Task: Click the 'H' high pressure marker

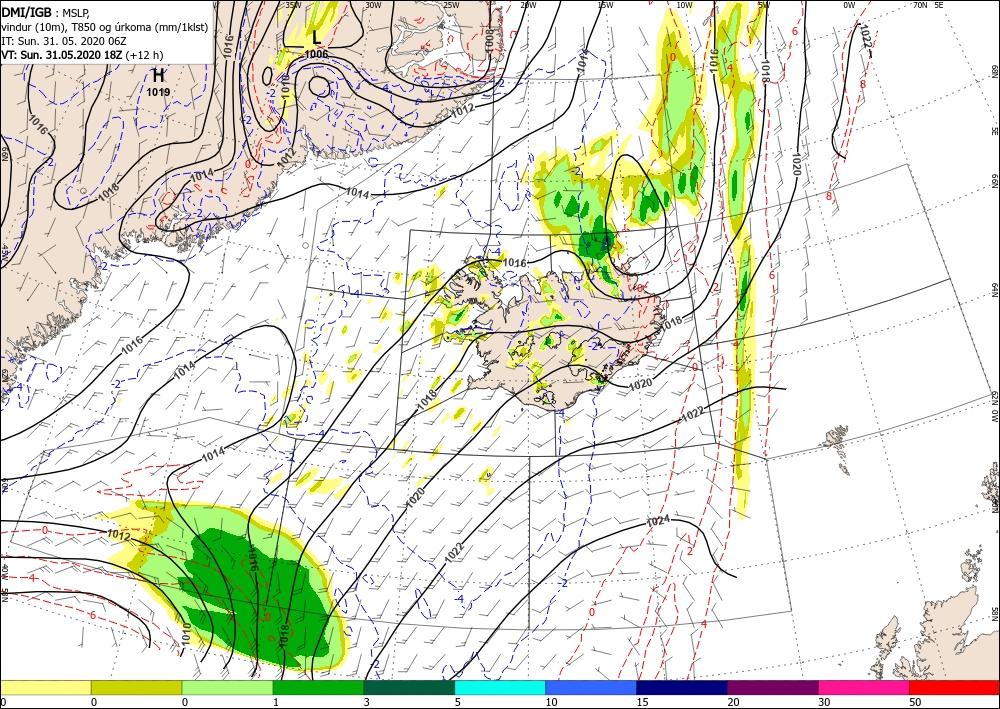Action: click(158, 76)
